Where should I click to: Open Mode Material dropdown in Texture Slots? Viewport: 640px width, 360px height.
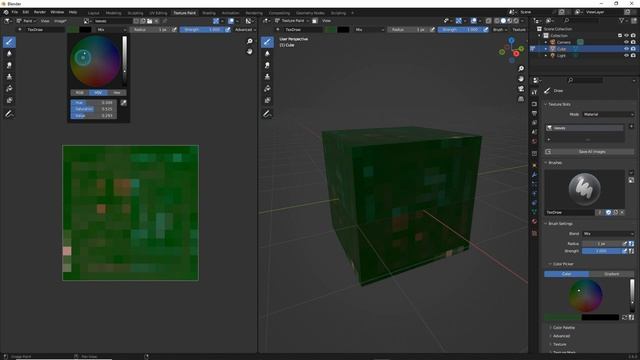(x=608, y=114)
